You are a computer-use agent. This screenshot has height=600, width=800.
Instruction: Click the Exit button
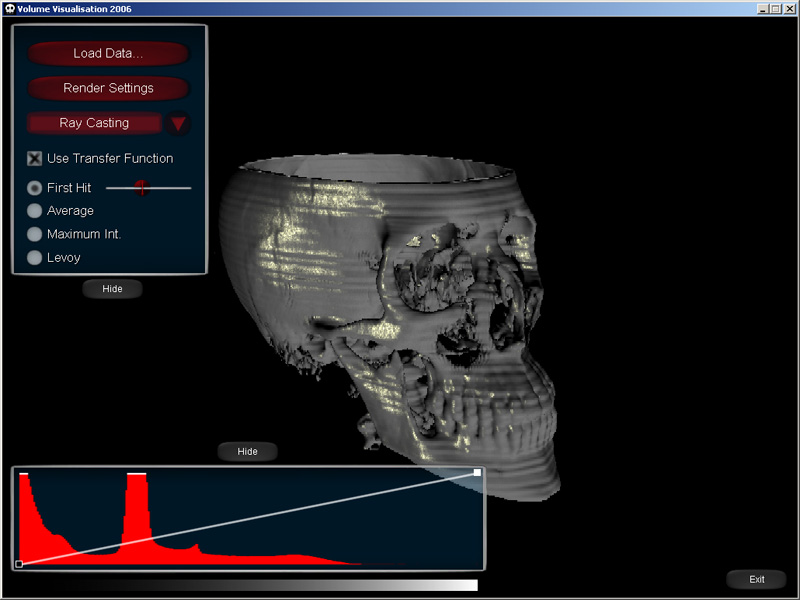pos(756,579)
